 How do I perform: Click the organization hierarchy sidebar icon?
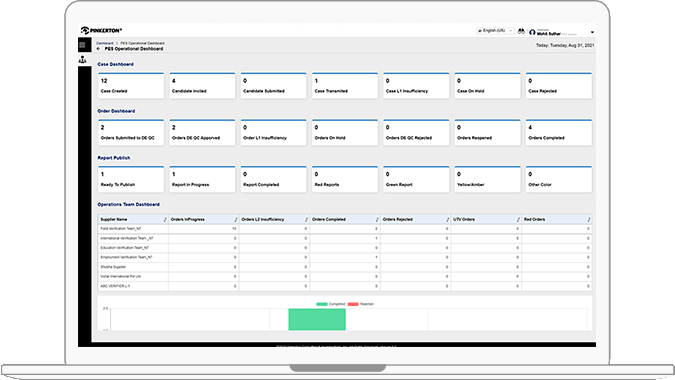point(82,59)
